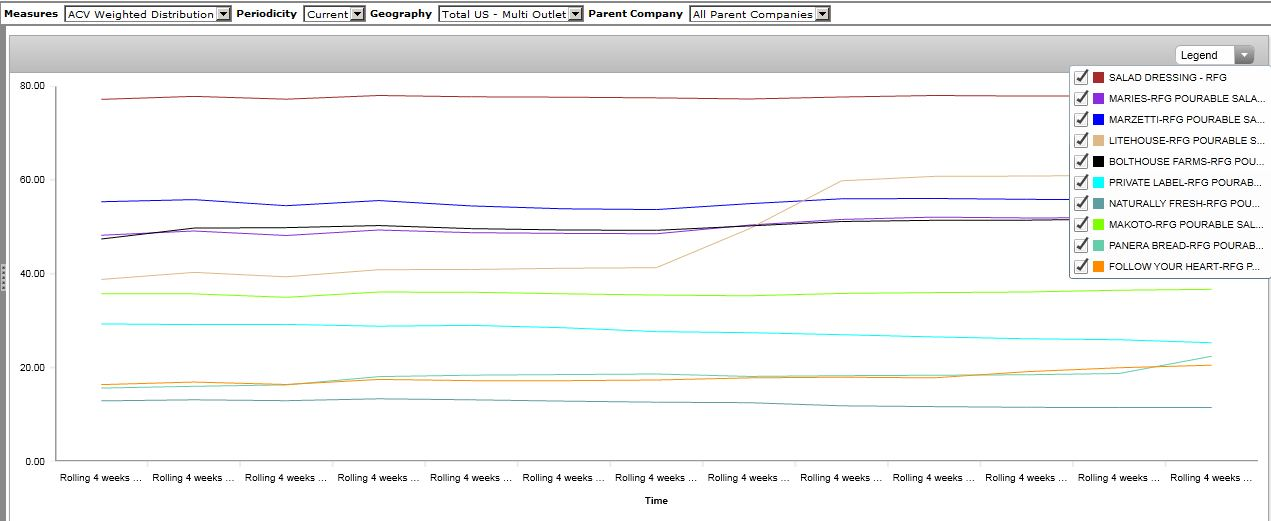
Task: Open the Measures dropdown
Action: pos(147,14)
